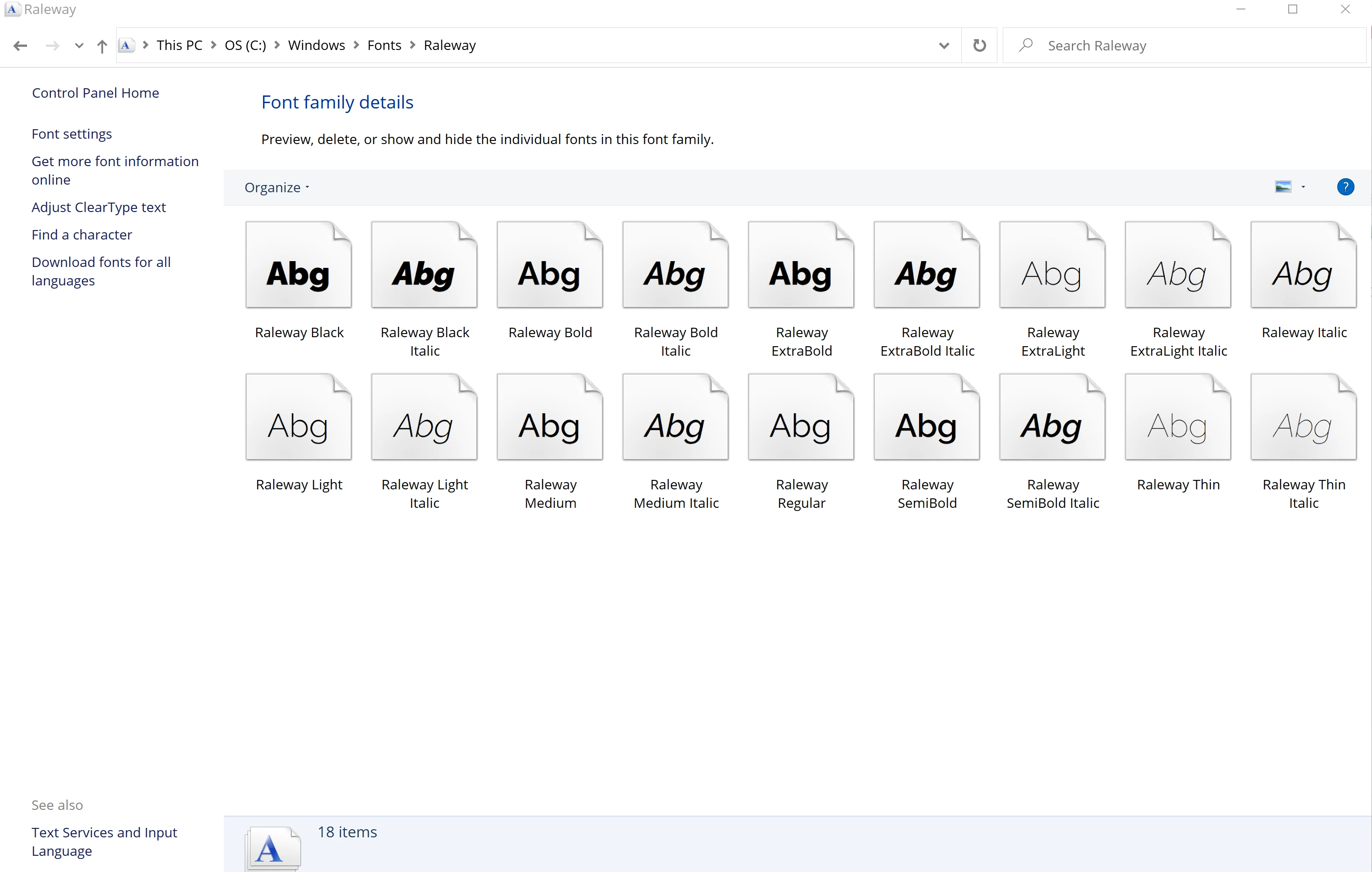Select the Raleway ExtraLight Italic font icon
The height and width of the screenshot is (872, 1372).
pos(1178,266)
